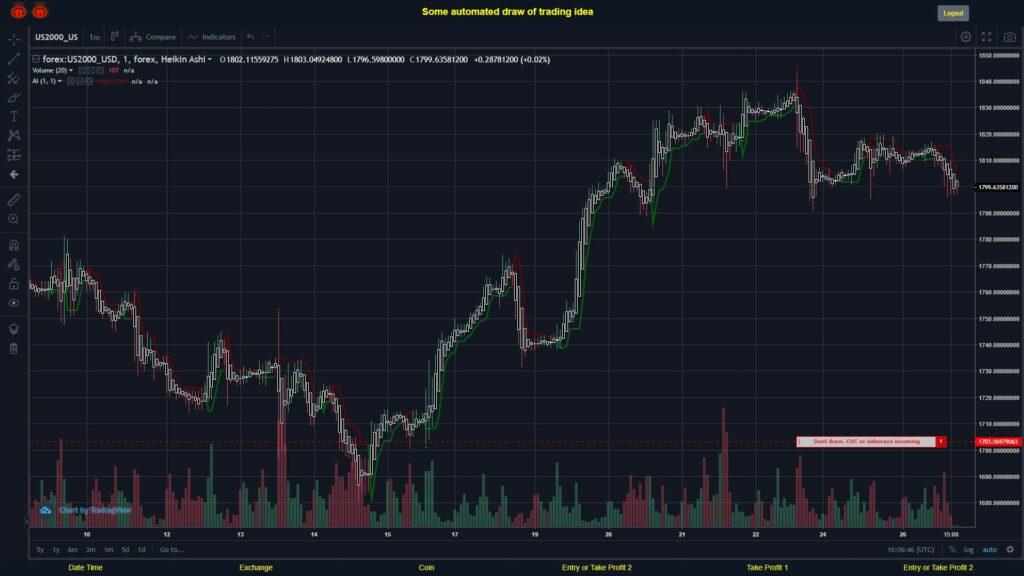Select the ruler measure tool
This screenshot has height=576, width=1024.
point(14,200)
